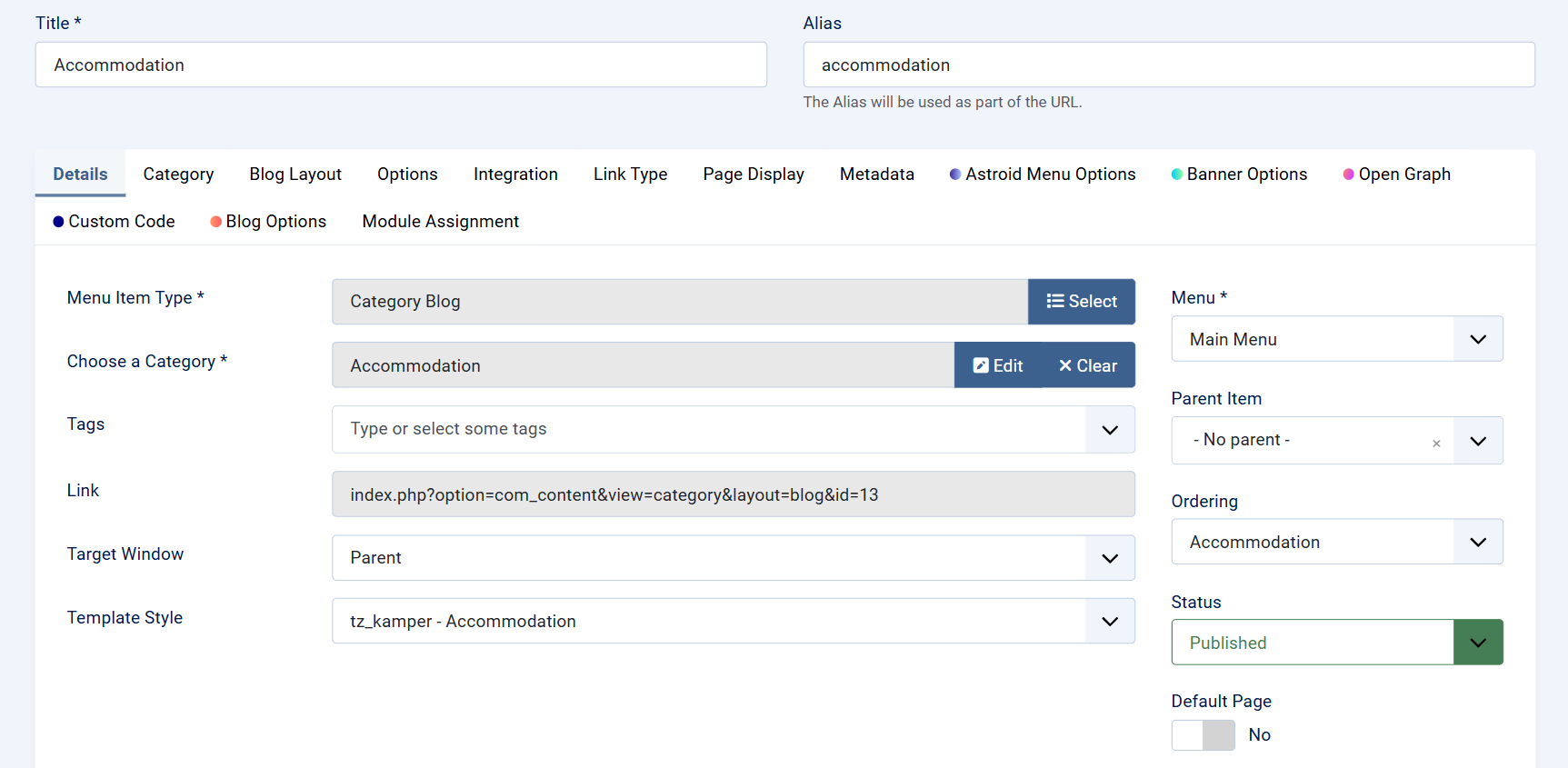Image resolution: width=1568 pixels, height=768 pixels.
Task: Click the Title input field
Action: point(401,65)
